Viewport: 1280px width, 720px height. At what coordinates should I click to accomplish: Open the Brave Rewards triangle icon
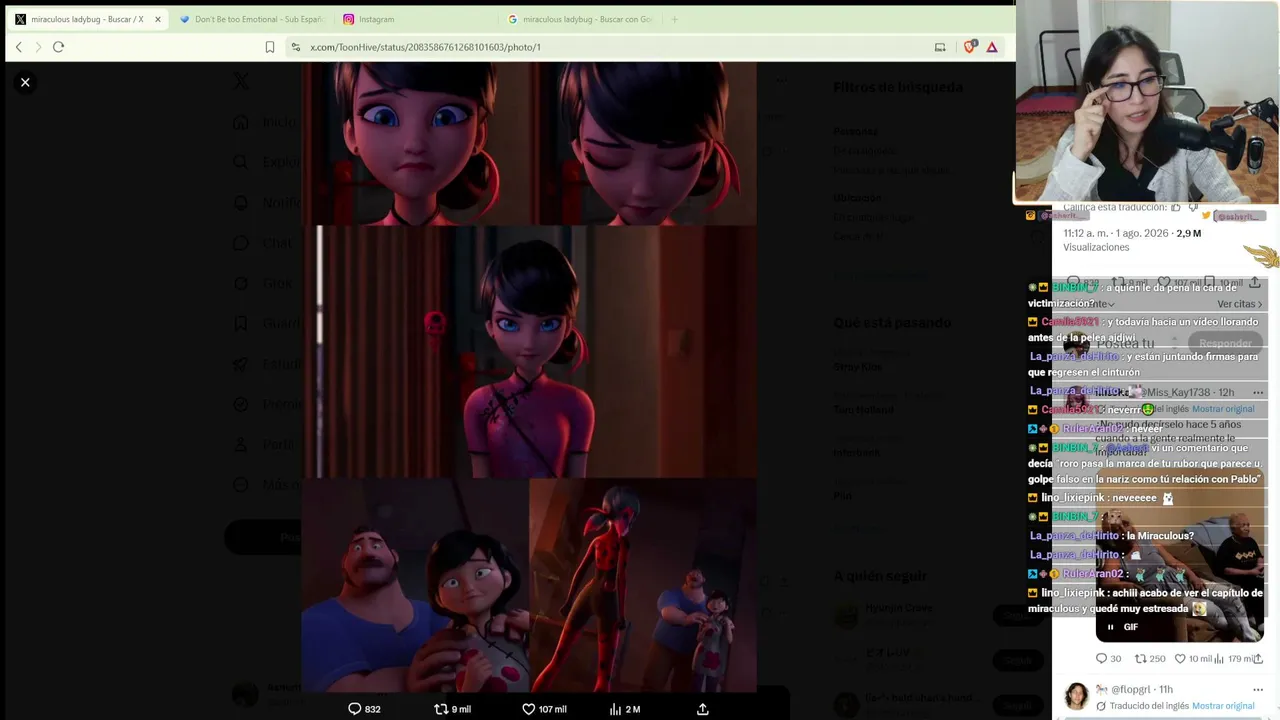992,47
